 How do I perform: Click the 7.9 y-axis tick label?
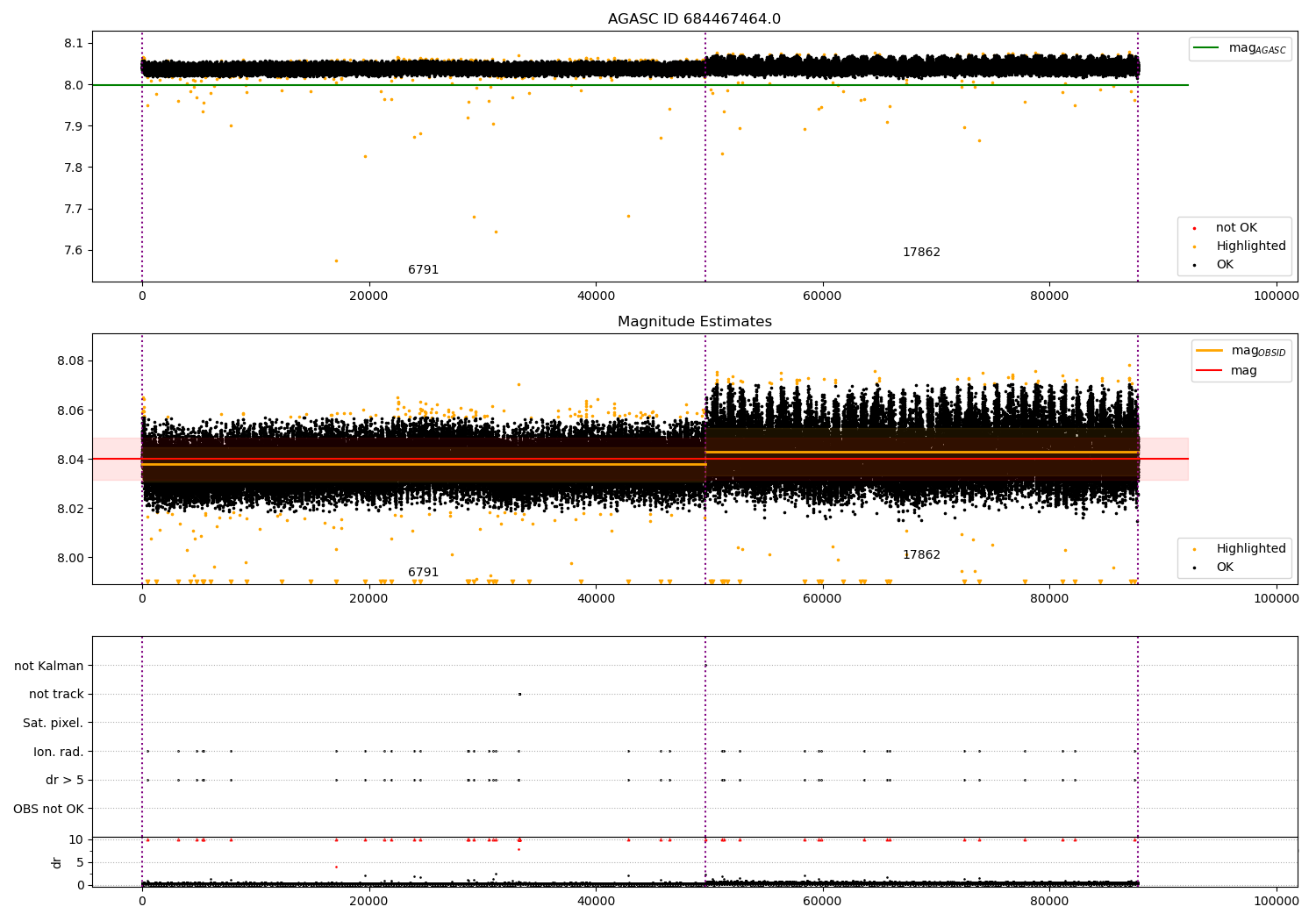click(x=74, y=126)
